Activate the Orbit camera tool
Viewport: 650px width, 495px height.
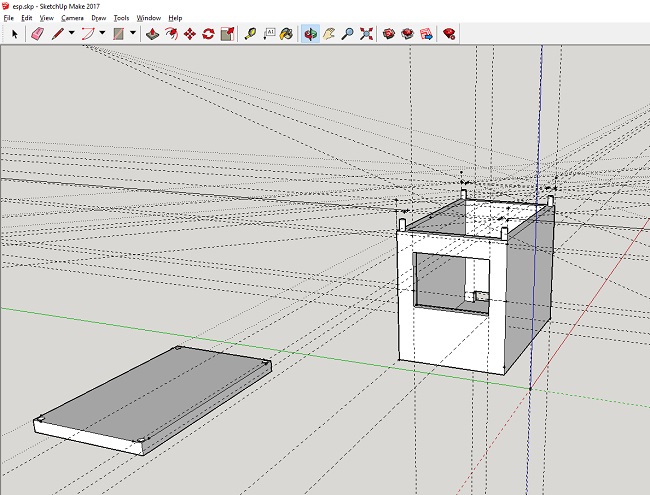(x=309, y=33)
